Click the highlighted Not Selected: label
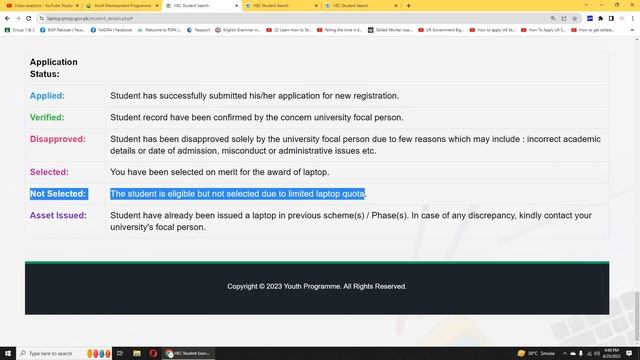 click(x=58, y=193)
